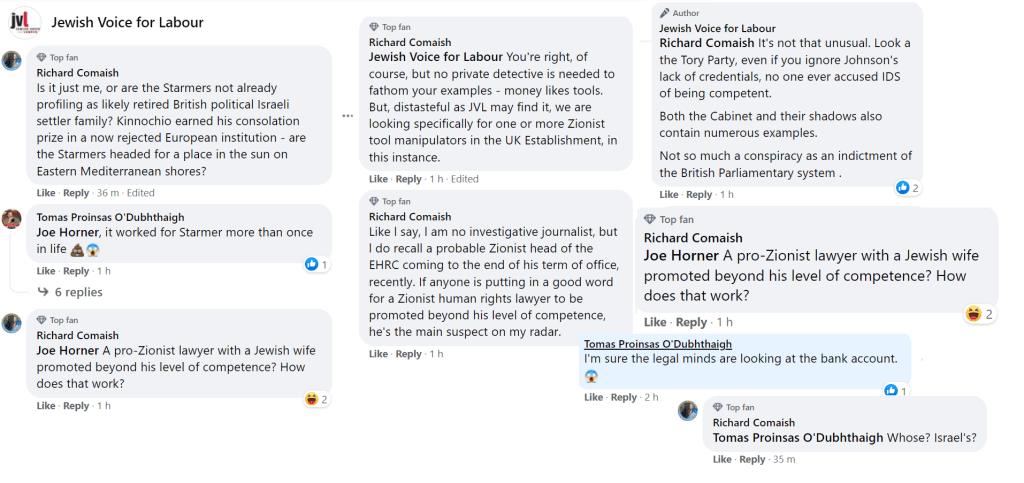Screen dimensions: 1024x483
Task: Click the thumbs-up reaction on 'it worked for Starmer'
Action: [x=311, y=264]
